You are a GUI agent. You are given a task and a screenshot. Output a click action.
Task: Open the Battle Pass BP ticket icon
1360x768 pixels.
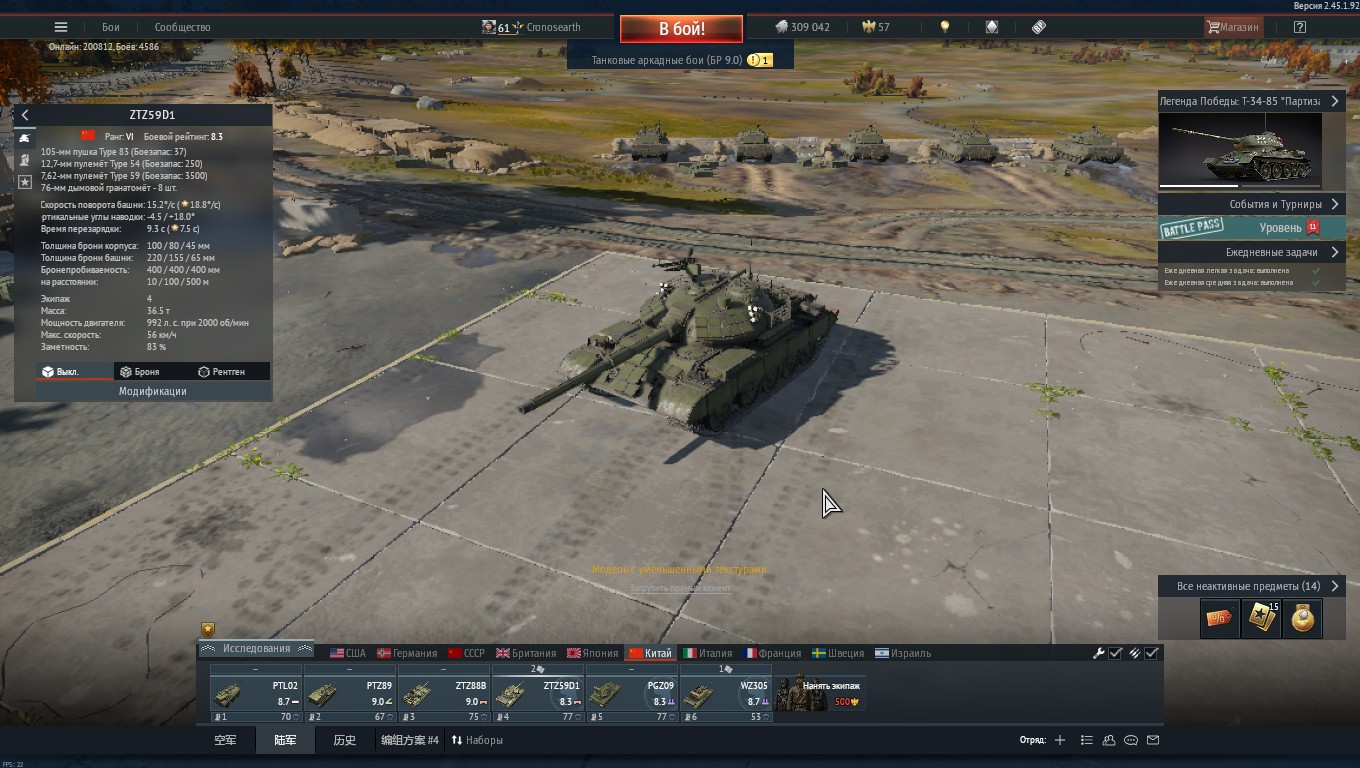click(1039, 27)
